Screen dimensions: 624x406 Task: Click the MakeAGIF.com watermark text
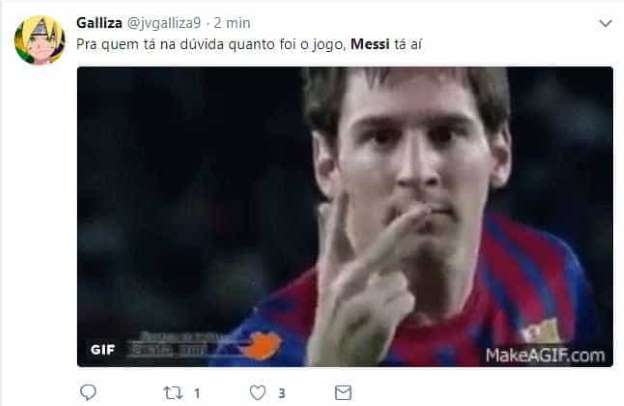[x=545, y=355]
